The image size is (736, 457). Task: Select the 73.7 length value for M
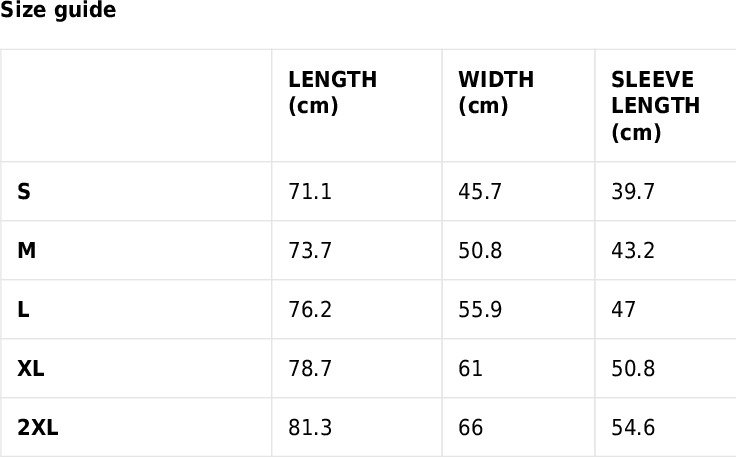tap(310, 251)
